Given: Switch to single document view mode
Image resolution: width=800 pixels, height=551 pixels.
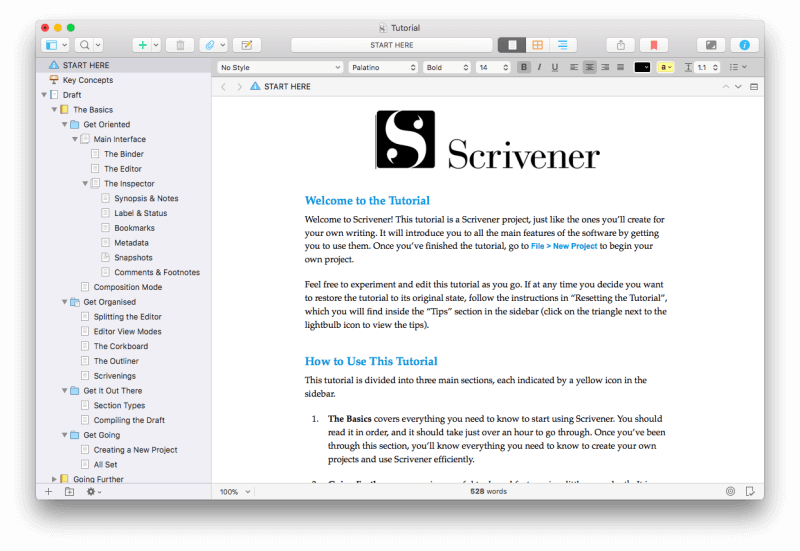Looking at the screenshot, I should coord(512,45).
